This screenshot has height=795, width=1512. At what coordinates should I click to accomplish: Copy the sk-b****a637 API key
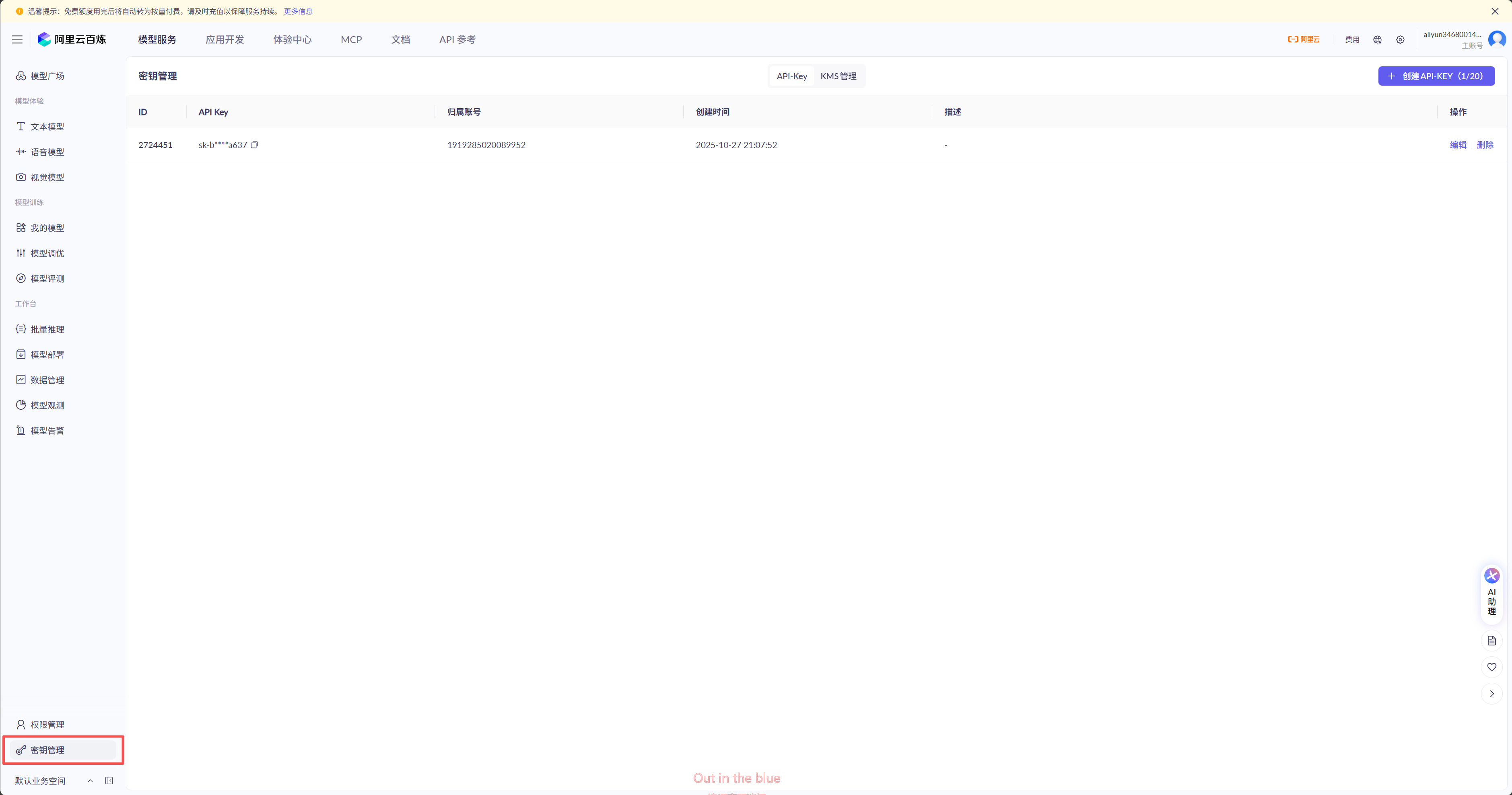tap(254, 145)
